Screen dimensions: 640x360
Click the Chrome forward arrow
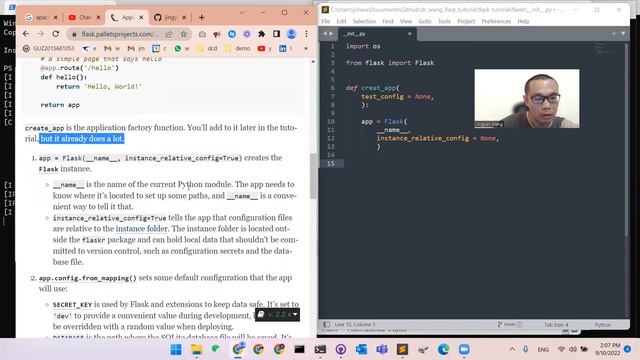pyautogui.click(x=40, y=34)
